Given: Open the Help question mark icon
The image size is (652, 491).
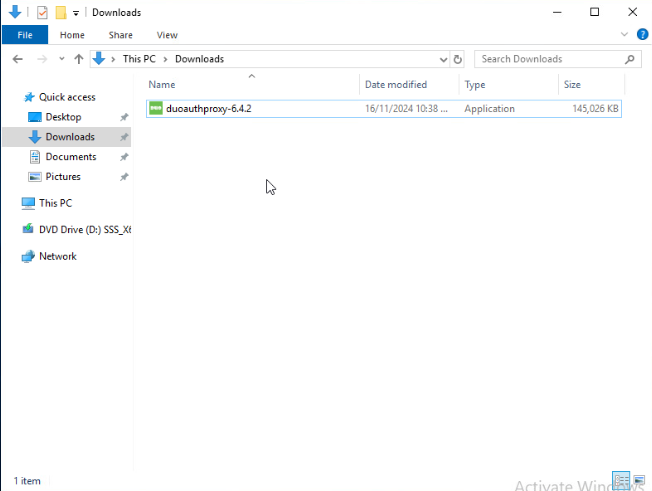Looking at the screenshot, I should [642, 34].
